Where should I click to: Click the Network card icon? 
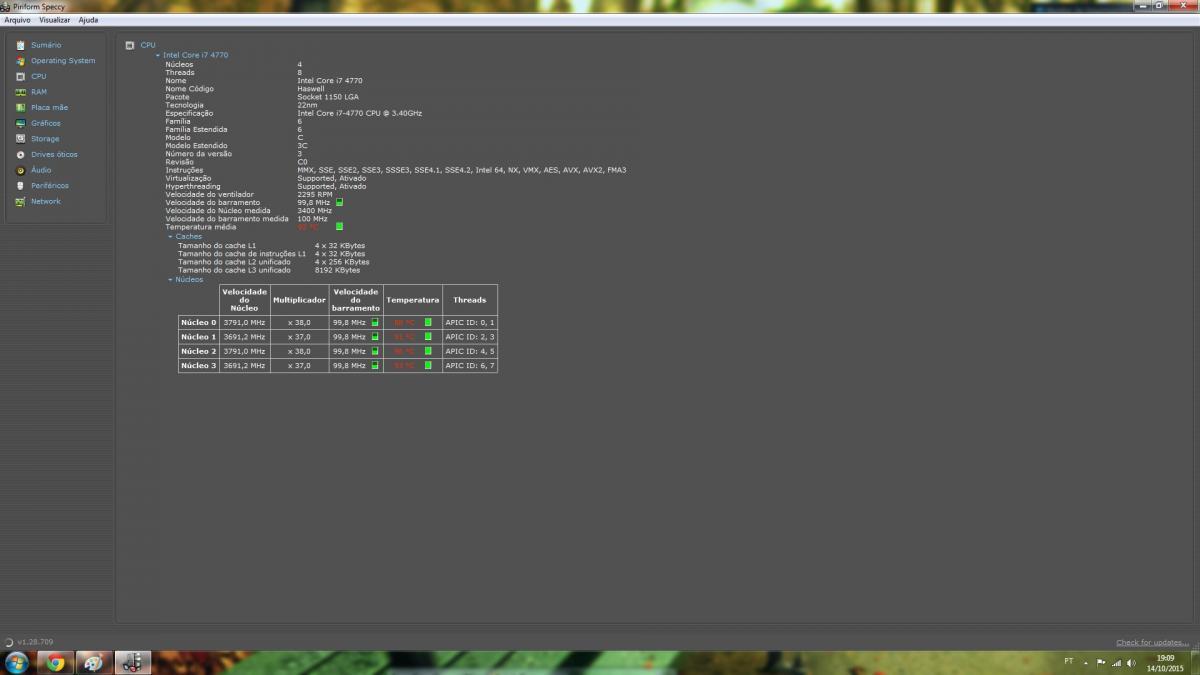click(20, 201)
